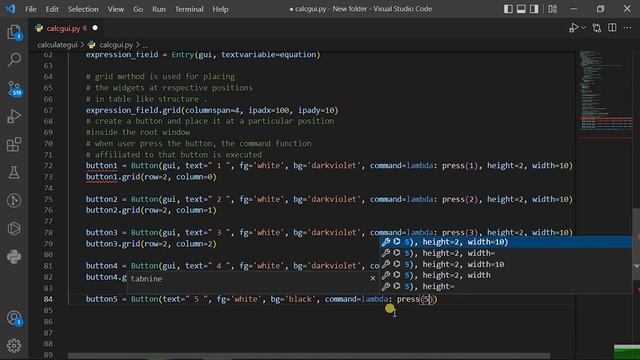The width and height of the screenshot is (640, 360).
Task: Open editor More Actions ellipsis
Action: click(x=627, y=28)
